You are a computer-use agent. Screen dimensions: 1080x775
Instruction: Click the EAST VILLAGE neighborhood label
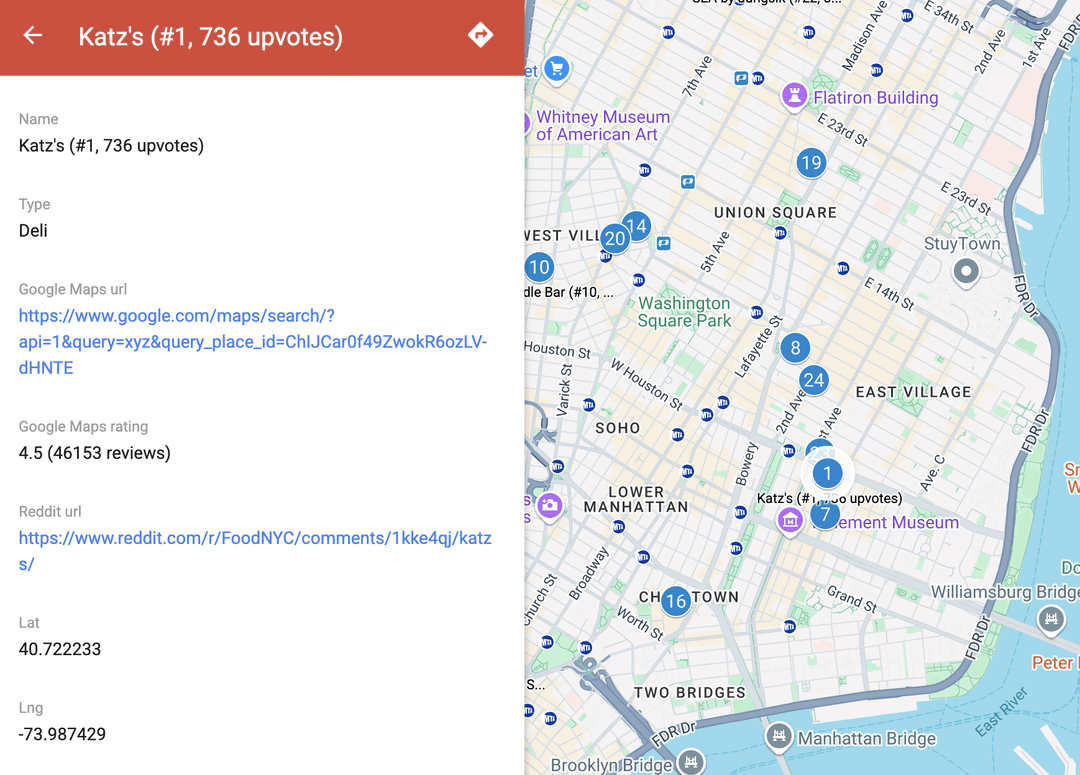[913, 392]
